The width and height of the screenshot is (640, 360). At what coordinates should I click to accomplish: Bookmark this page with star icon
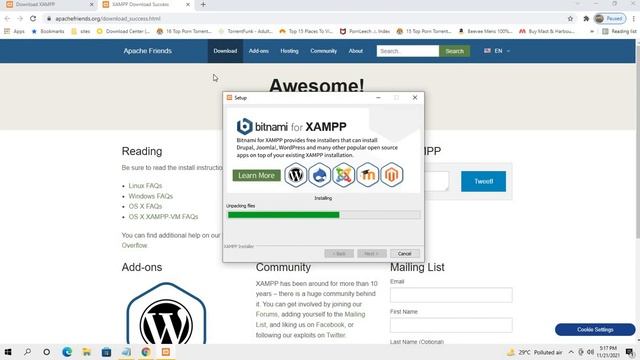coord(570,18)
